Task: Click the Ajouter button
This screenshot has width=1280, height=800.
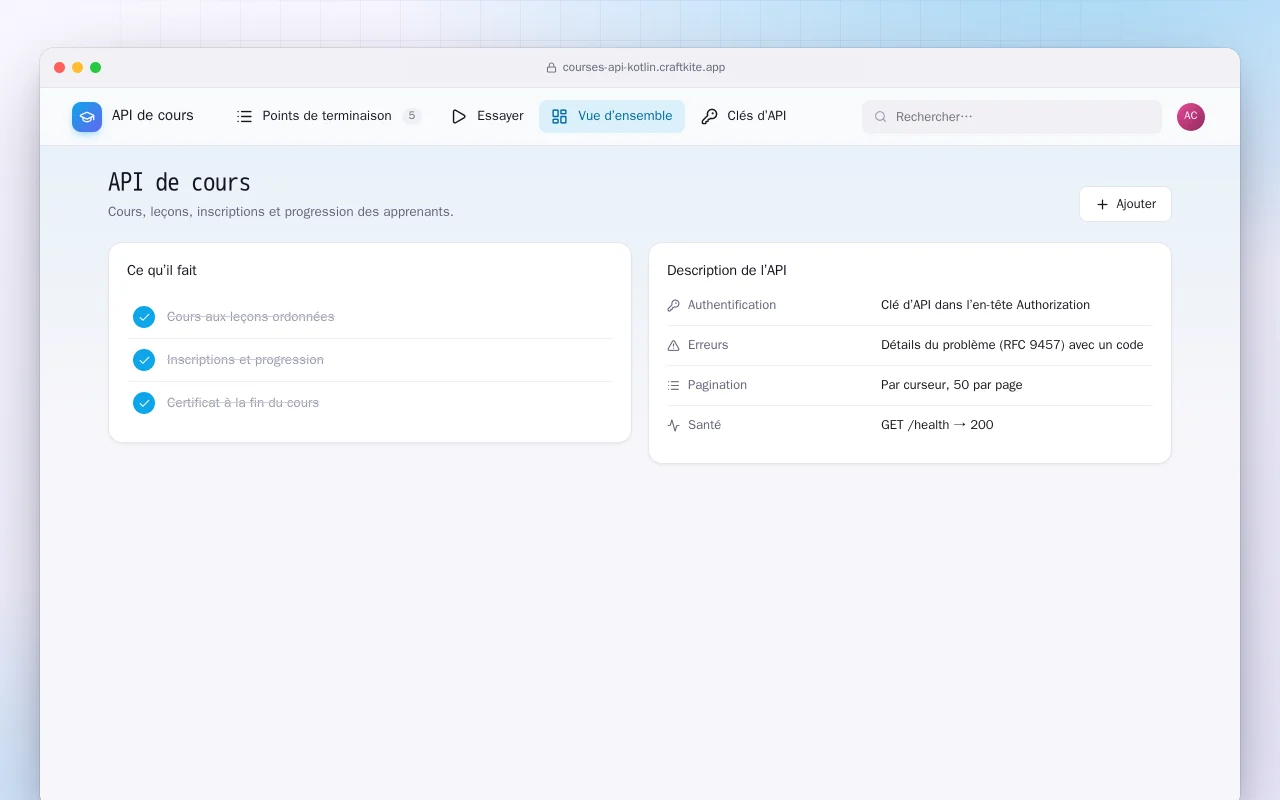Action: click(1125, 204)
